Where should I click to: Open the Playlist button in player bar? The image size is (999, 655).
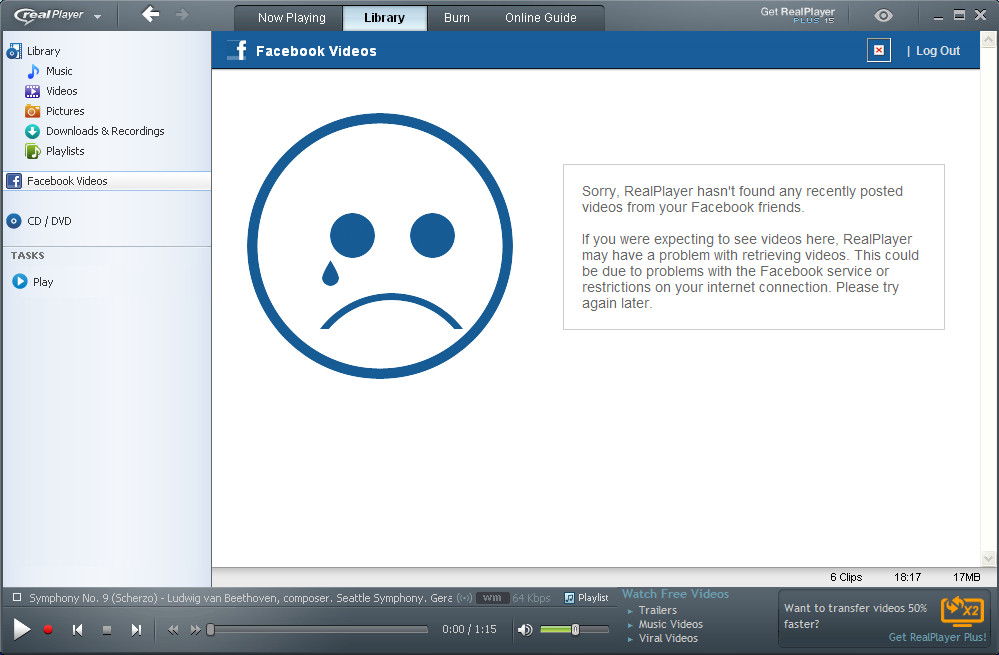tap(586, 598)
